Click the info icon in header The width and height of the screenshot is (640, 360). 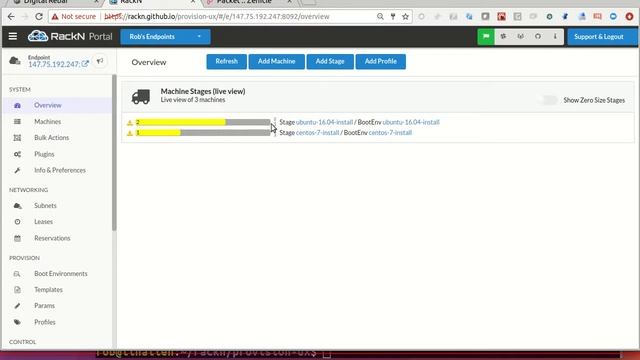pos(555,37)
